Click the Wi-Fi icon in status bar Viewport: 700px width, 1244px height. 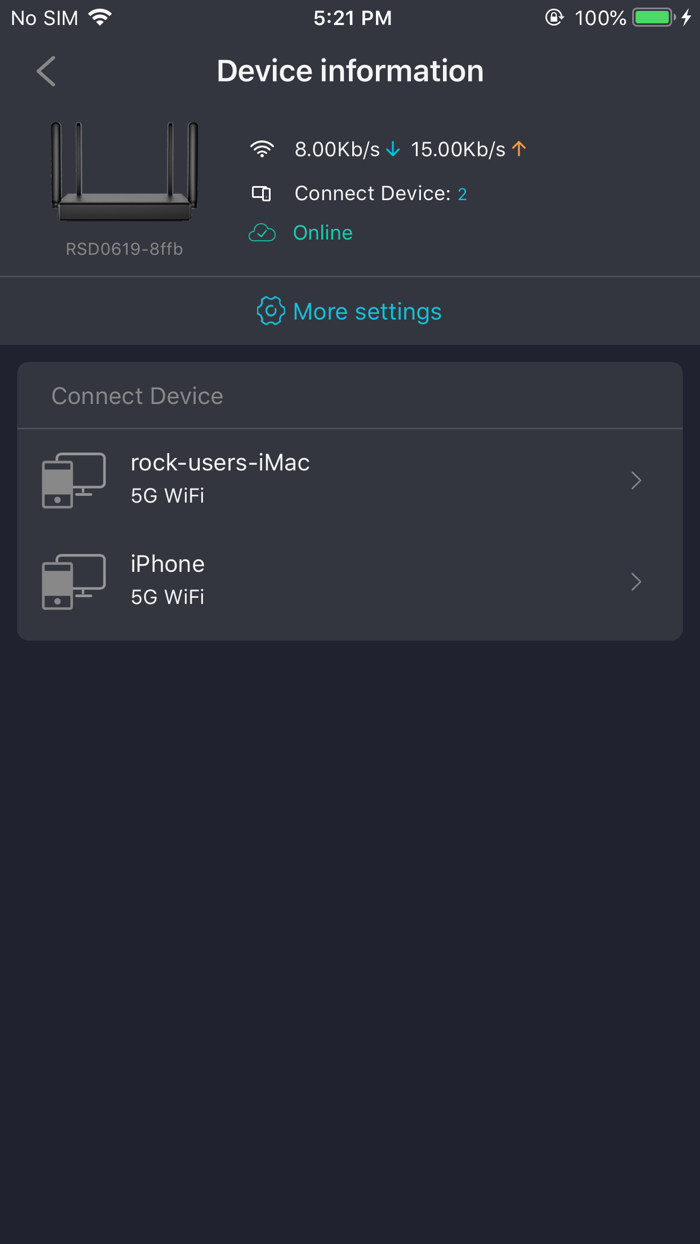pos(100,16)
